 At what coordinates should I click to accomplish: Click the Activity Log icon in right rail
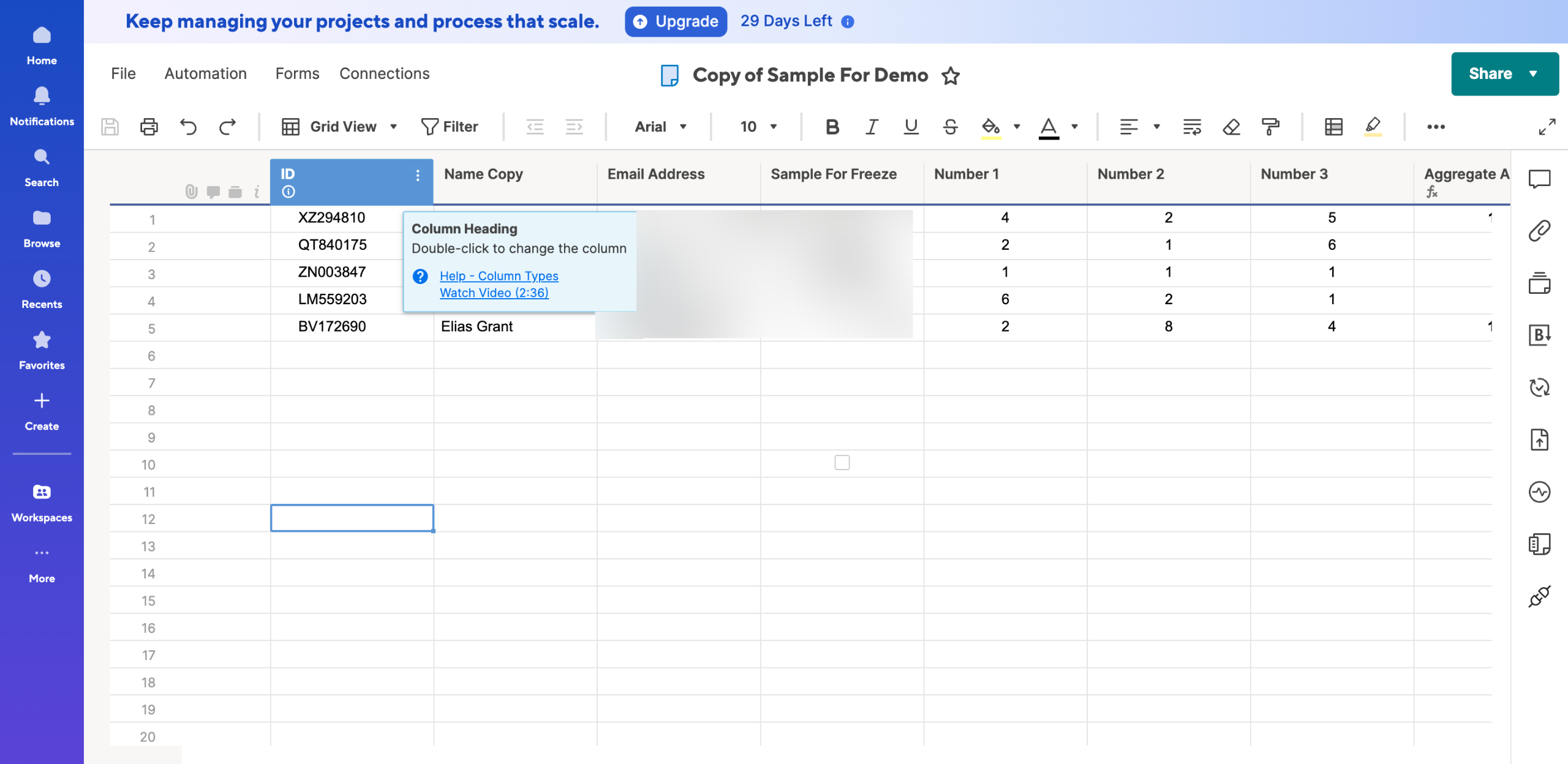point(1539,492)
